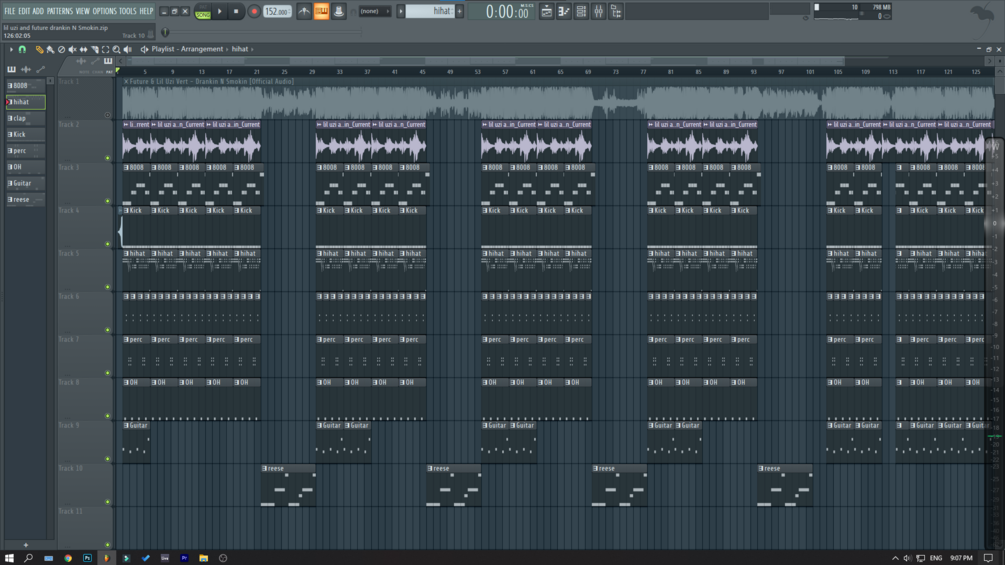Show pattern clips in picker panel
Viewport: 1005px width, 565px height.
point(12,69)
